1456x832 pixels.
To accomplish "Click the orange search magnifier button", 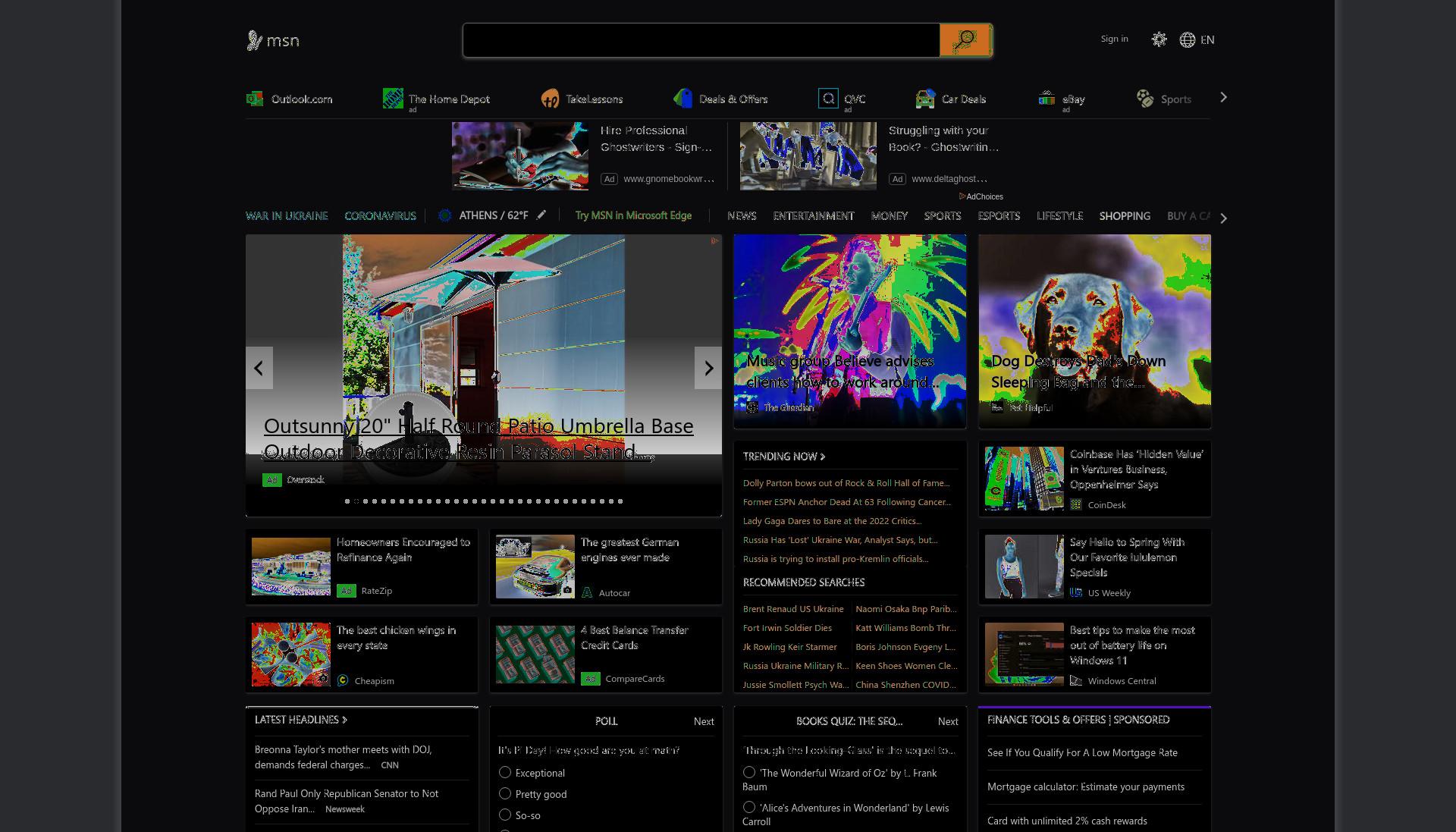I will point(965,39).
